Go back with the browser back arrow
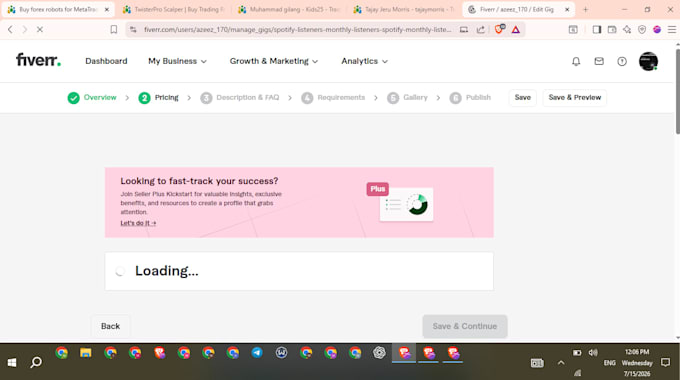 [10, 29]
